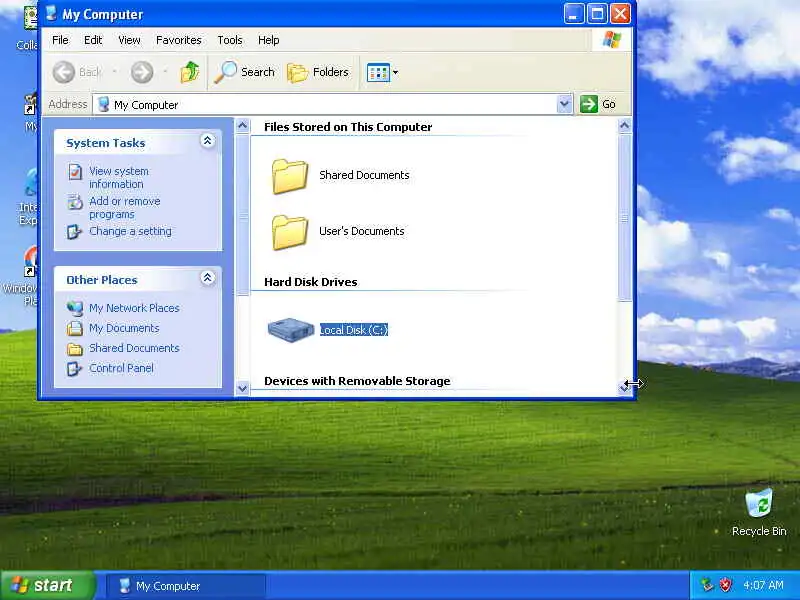Click the My Network Places icon

pyautogui.click(x=74, y=308)
